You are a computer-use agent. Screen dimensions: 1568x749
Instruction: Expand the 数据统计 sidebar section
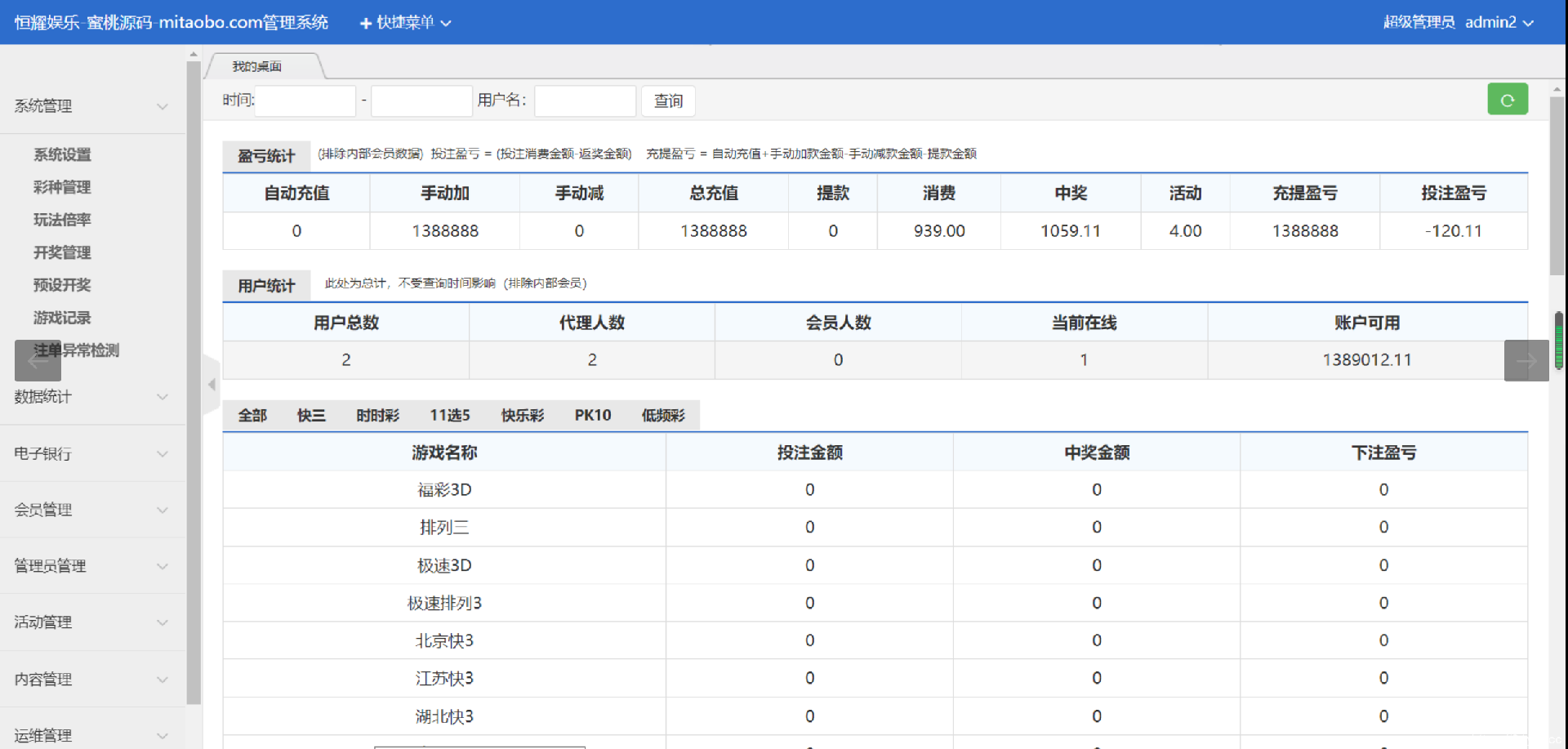coord(91,397)
